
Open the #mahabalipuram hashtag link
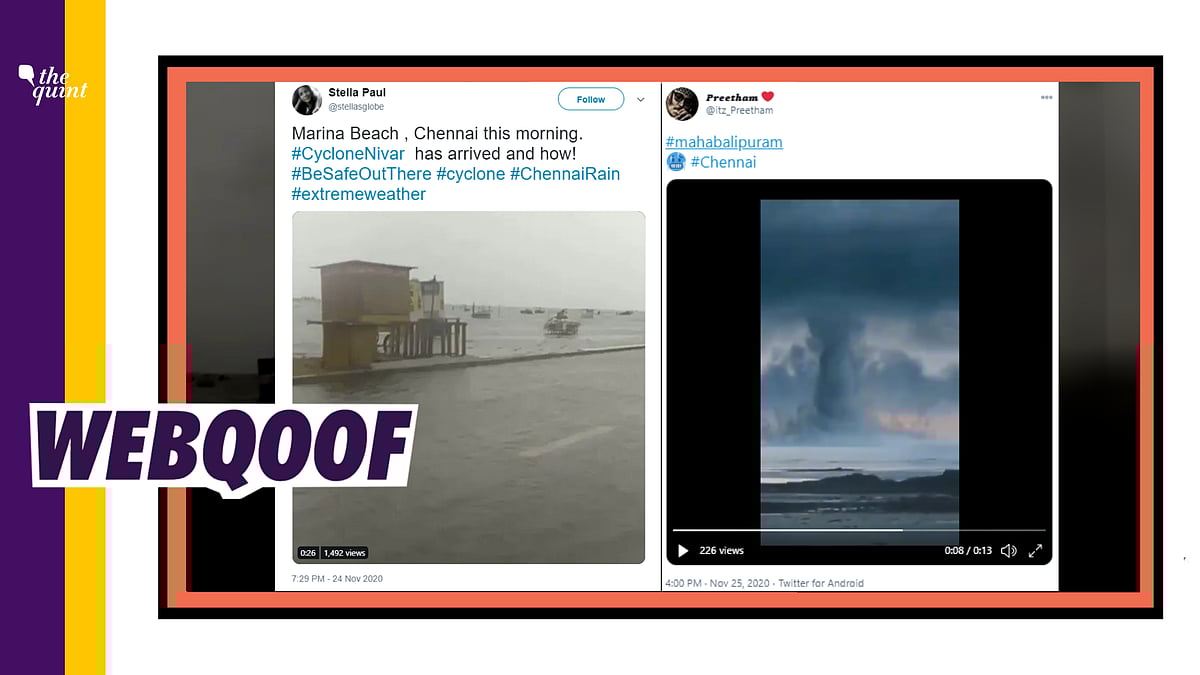pos(724,142)
